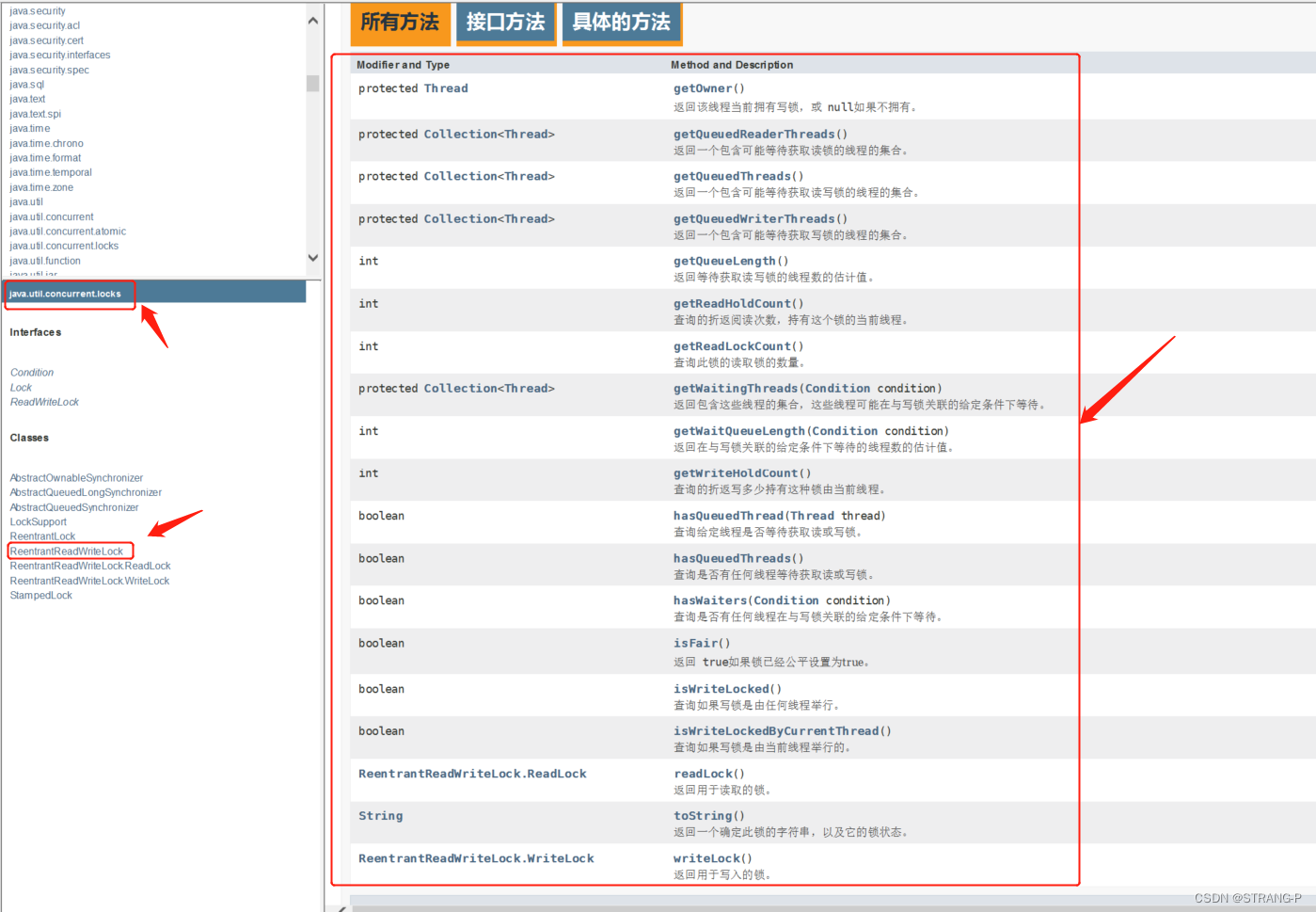Select the java.time package
This screenshot has height=912, width=1316.
(30, 129)
